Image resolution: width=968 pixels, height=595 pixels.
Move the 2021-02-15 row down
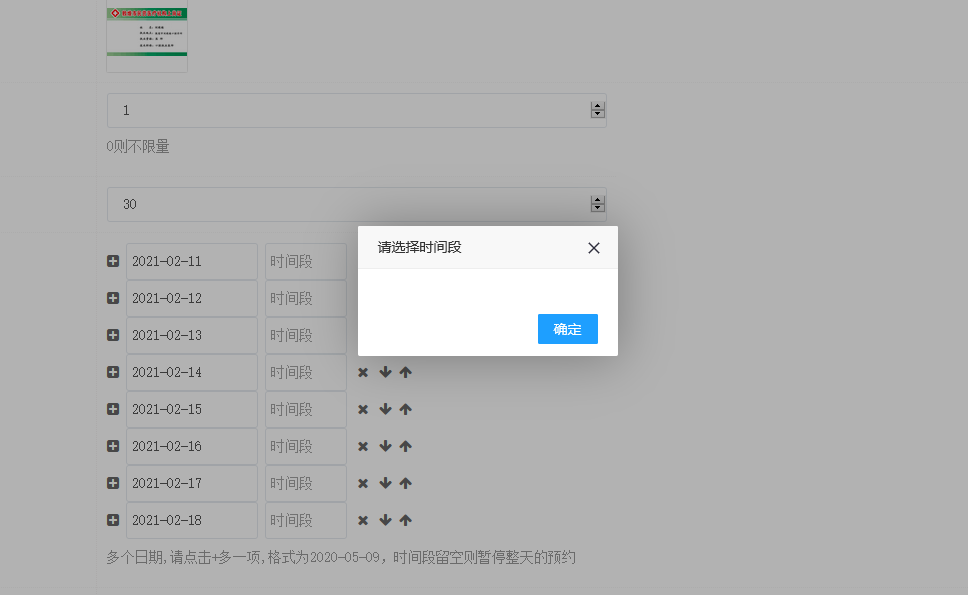[385, 409]
